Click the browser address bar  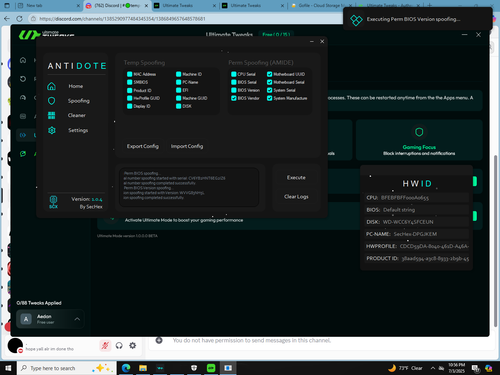point(187,19)
